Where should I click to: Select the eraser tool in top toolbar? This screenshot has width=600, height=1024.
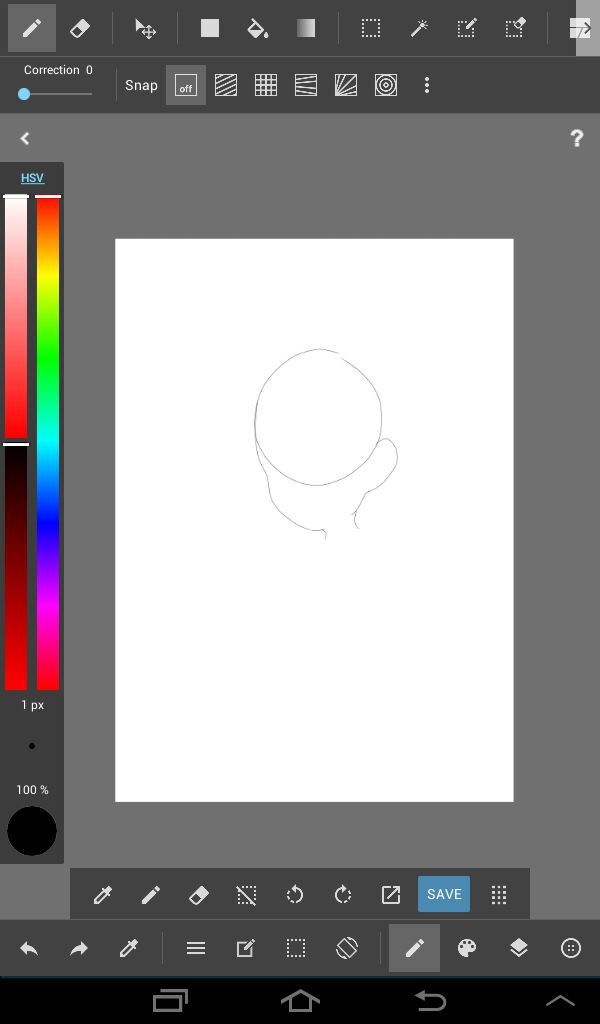[80, 28]
